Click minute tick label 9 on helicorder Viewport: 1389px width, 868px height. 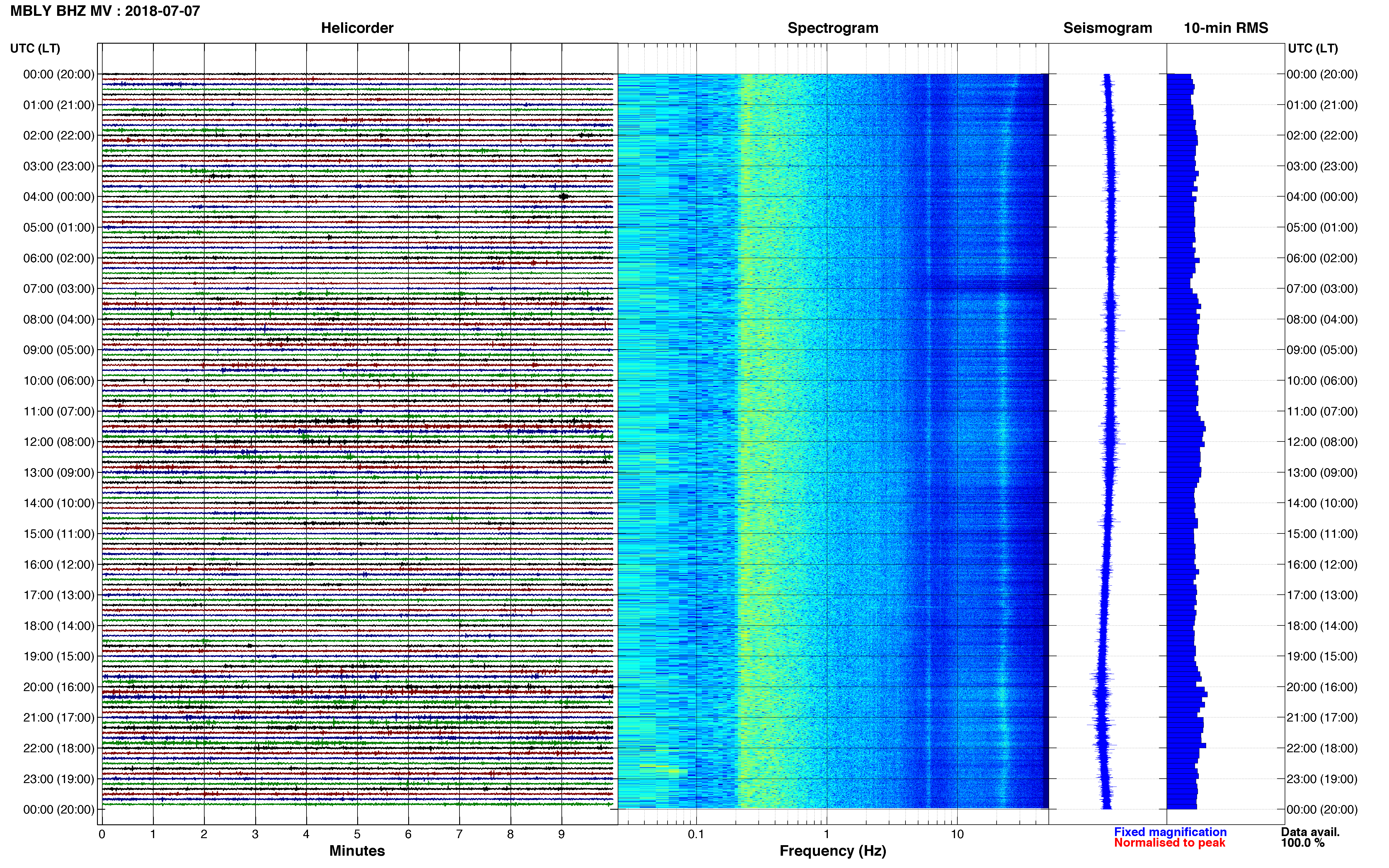(x=561, y=834)
